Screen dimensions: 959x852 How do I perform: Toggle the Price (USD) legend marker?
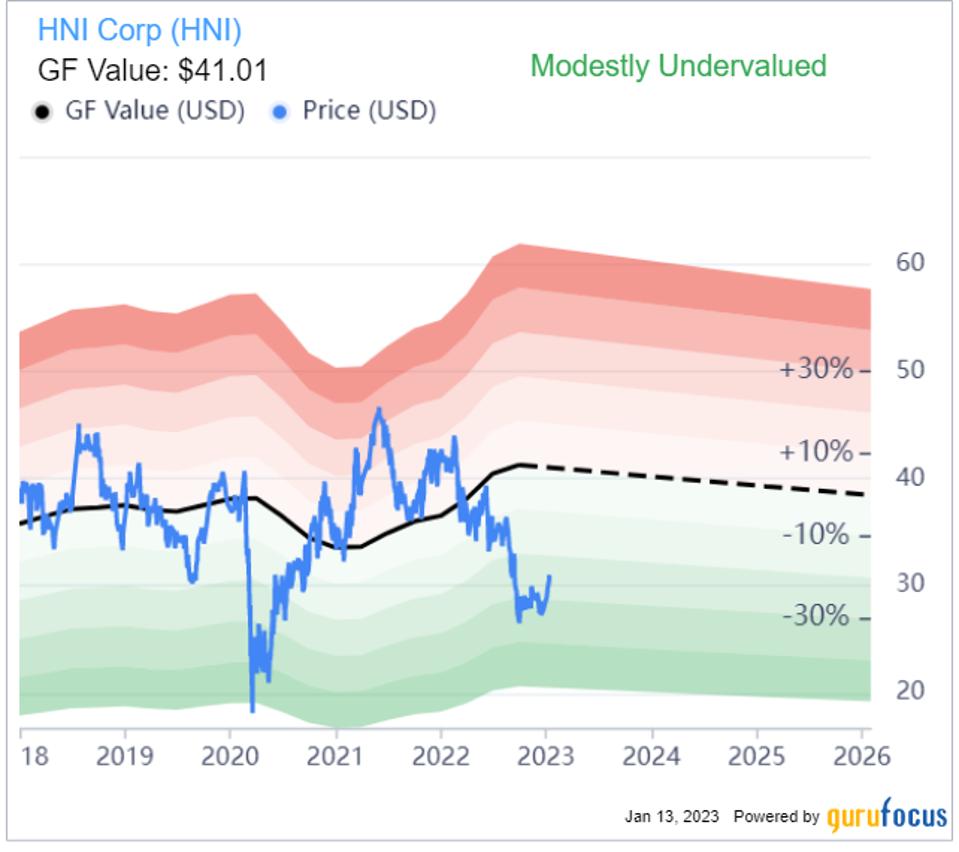point(354,111)
